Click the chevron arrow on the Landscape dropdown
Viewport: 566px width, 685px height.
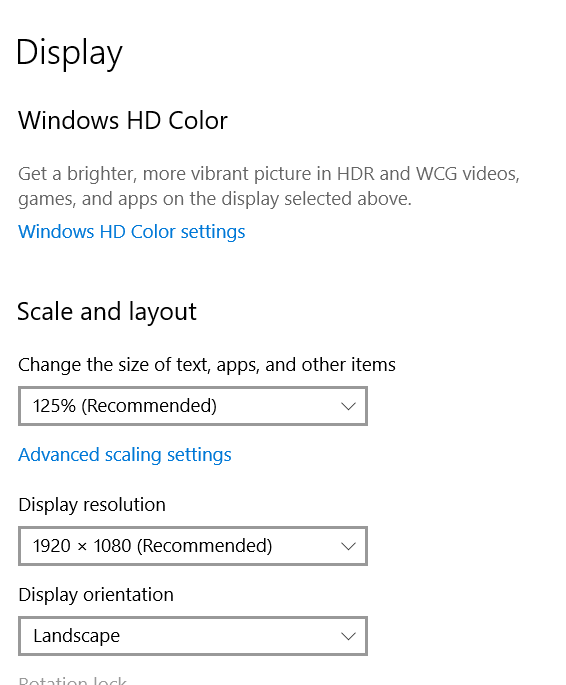348,636
